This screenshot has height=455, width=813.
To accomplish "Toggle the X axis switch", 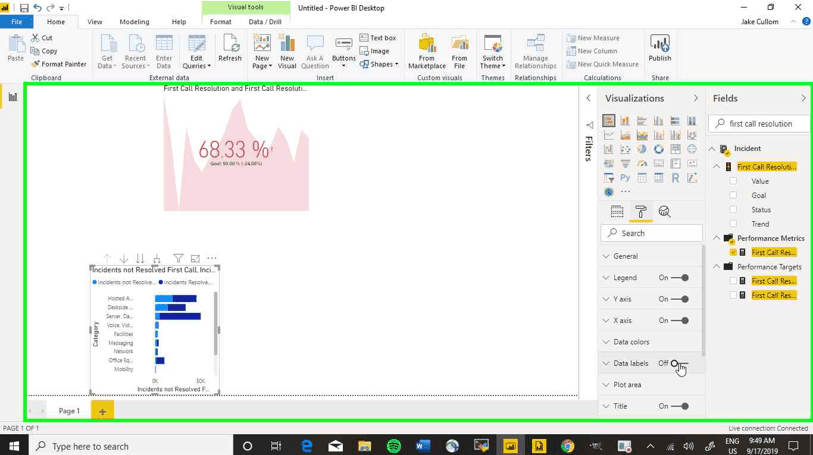I will coord(679,320).
